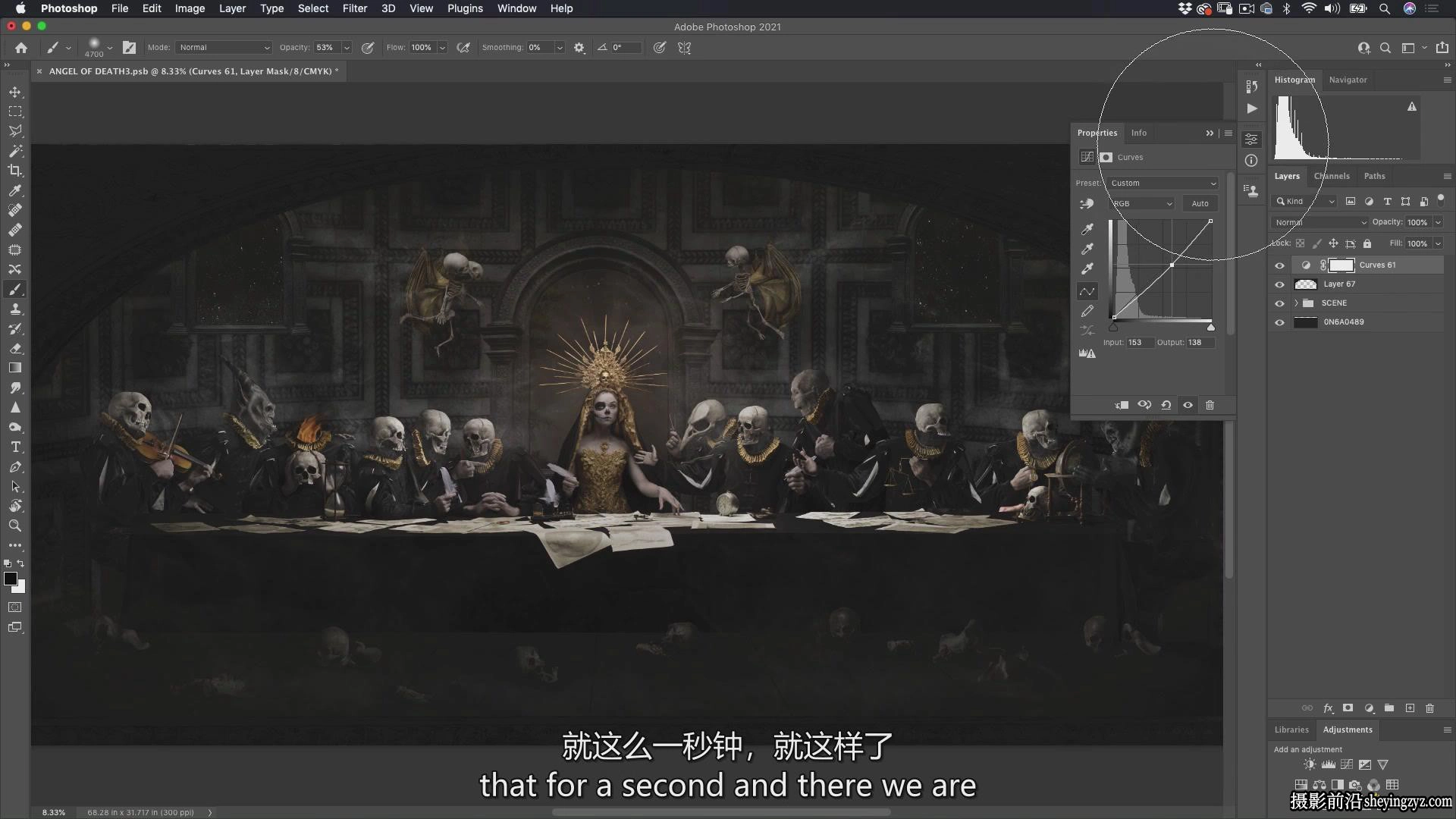
Task: Select the draw-to-modify-curve pencil tool
Action: (x=1087, y=311)
